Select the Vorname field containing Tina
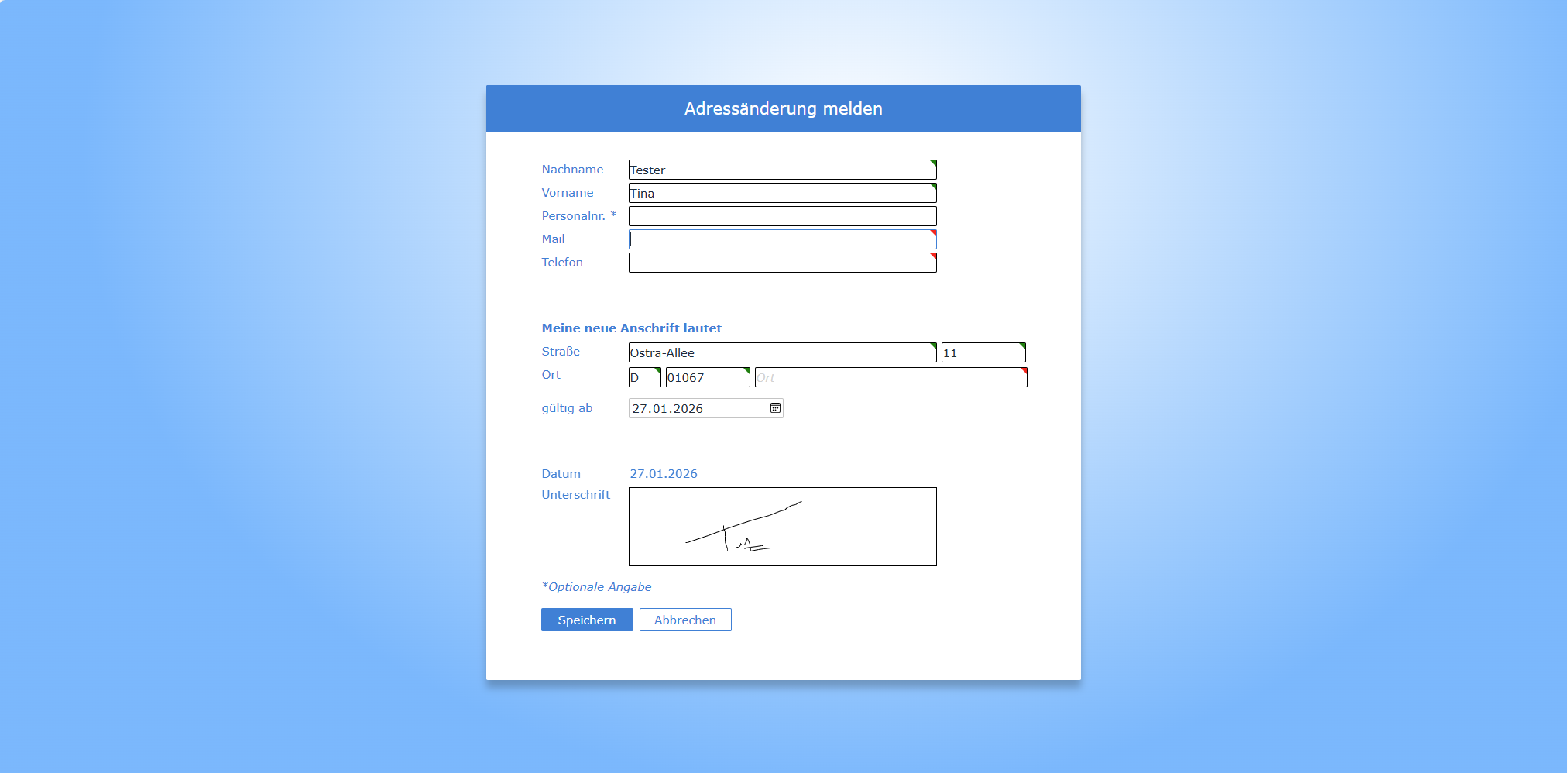This screenshot has width=1568, height=773. [782, 193]
